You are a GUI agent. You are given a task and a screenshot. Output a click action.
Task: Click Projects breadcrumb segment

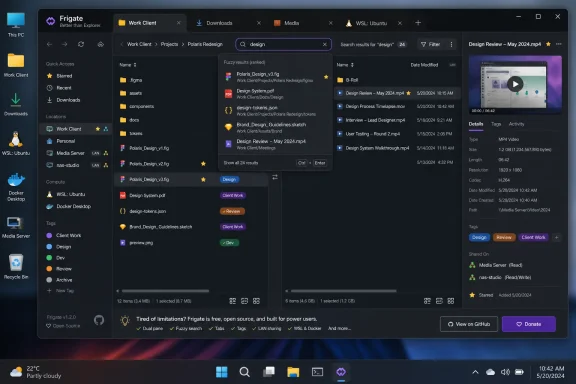click(169, 44)
